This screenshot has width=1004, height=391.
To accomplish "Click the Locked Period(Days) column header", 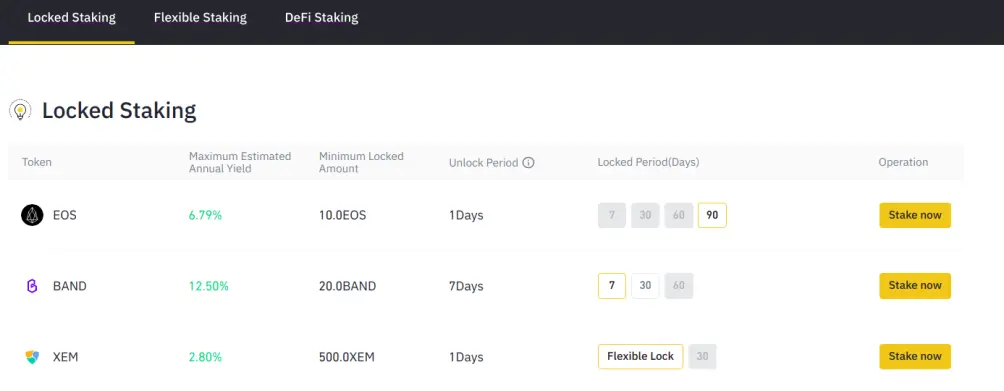I will (648, 163).
